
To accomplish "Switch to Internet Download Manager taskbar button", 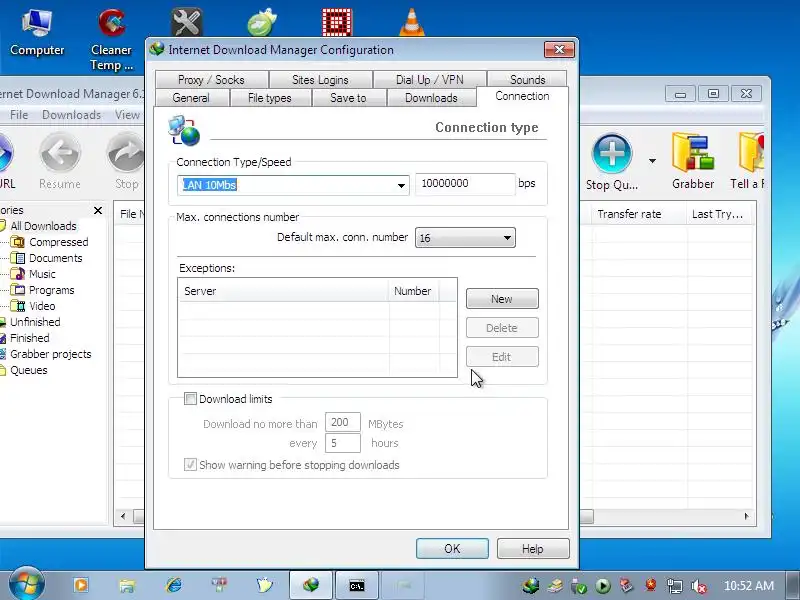I will pyautogui.click(x=311, y=585).
